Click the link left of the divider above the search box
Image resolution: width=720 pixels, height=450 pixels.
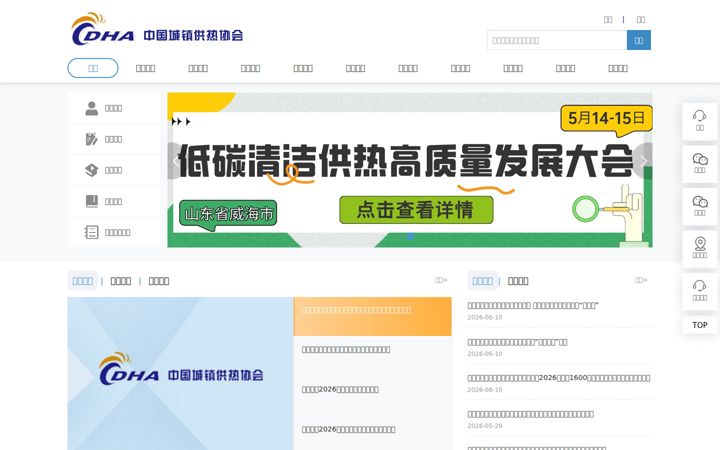pos(608,20)
